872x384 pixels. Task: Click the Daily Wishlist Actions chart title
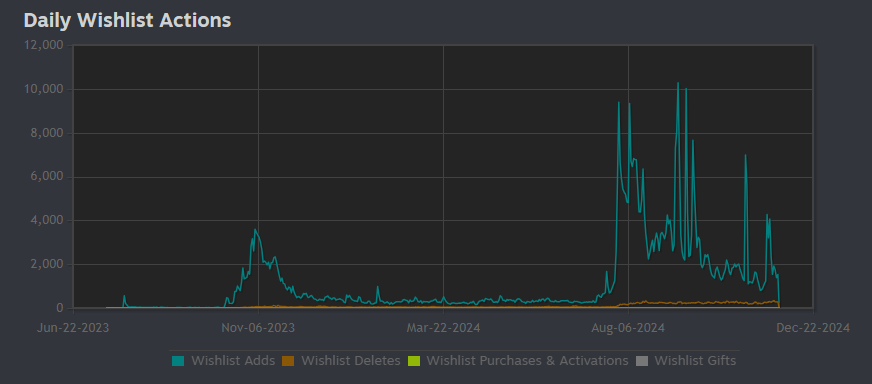[x=127, y=20]
